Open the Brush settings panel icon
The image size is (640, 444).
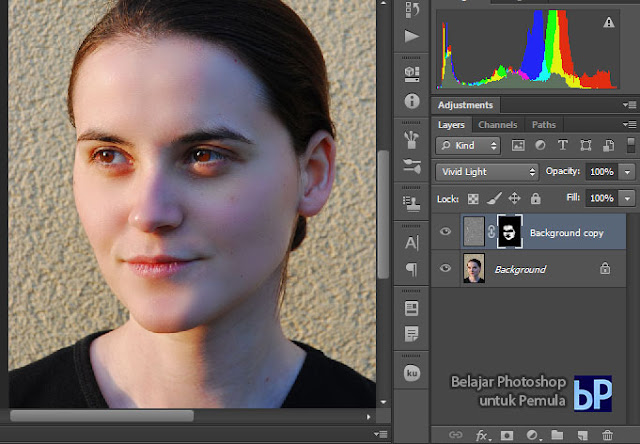tap(412, 166)
